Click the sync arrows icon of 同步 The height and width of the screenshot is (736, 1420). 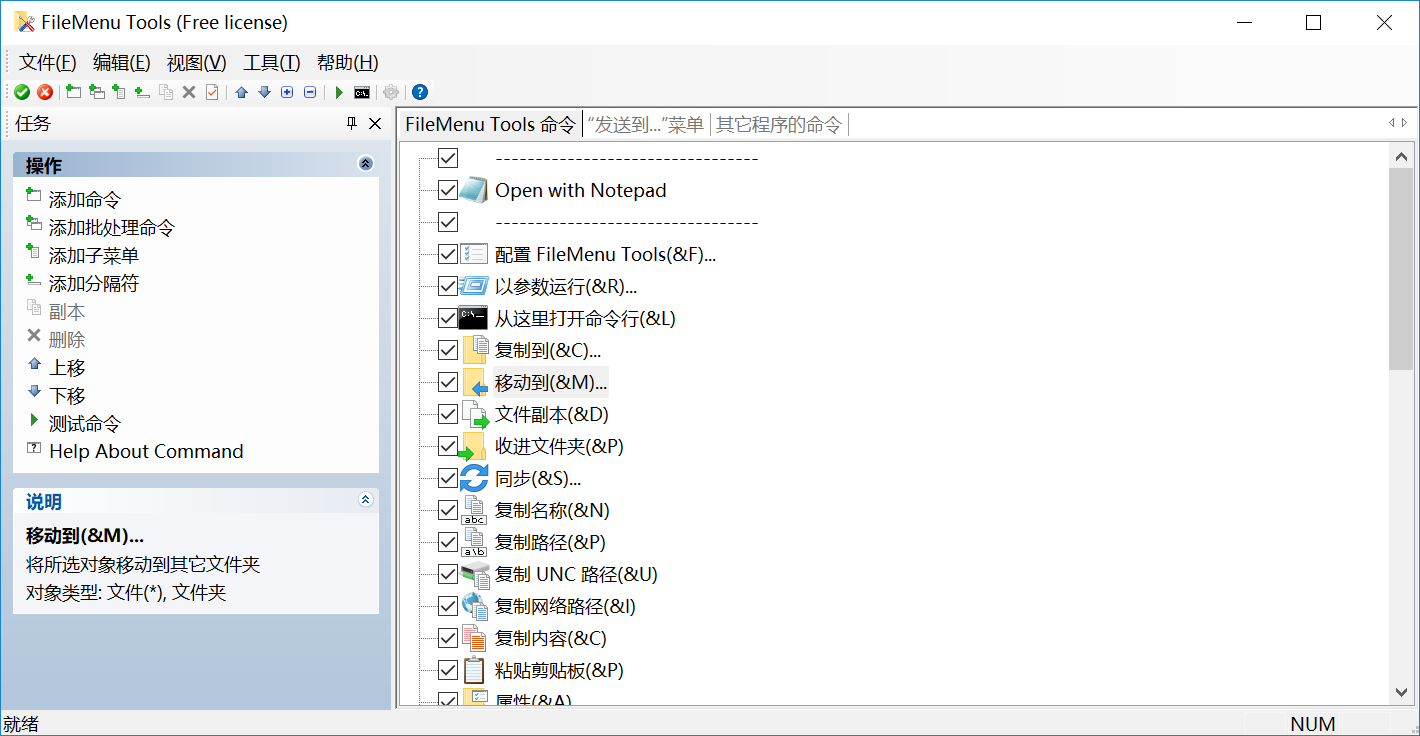click(x=474, y=478)
